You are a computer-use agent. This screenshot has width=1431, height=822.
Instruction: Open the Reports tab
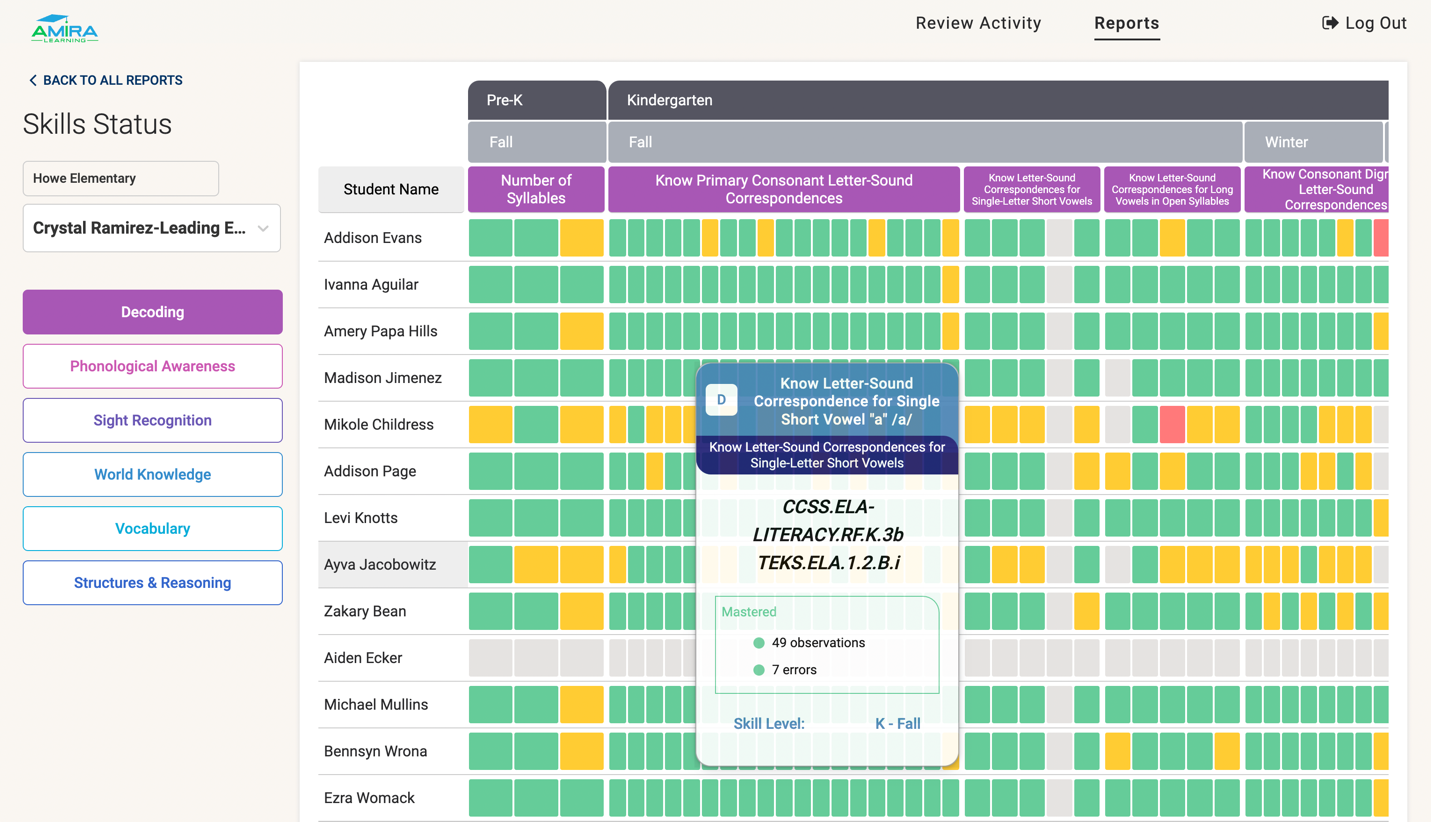[x=1127, y=23]
